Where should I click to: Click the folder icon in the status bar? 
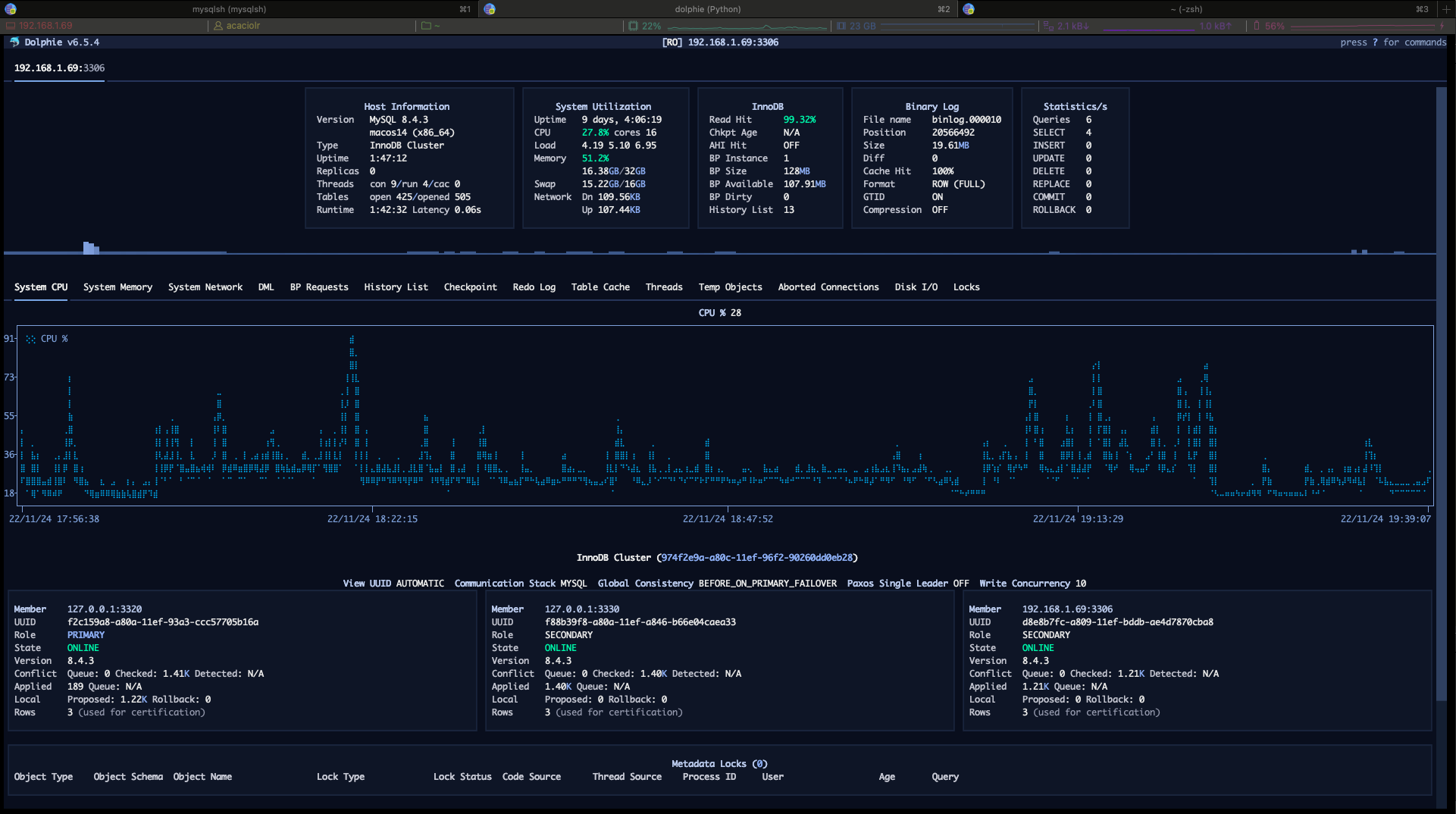[426, 26]
